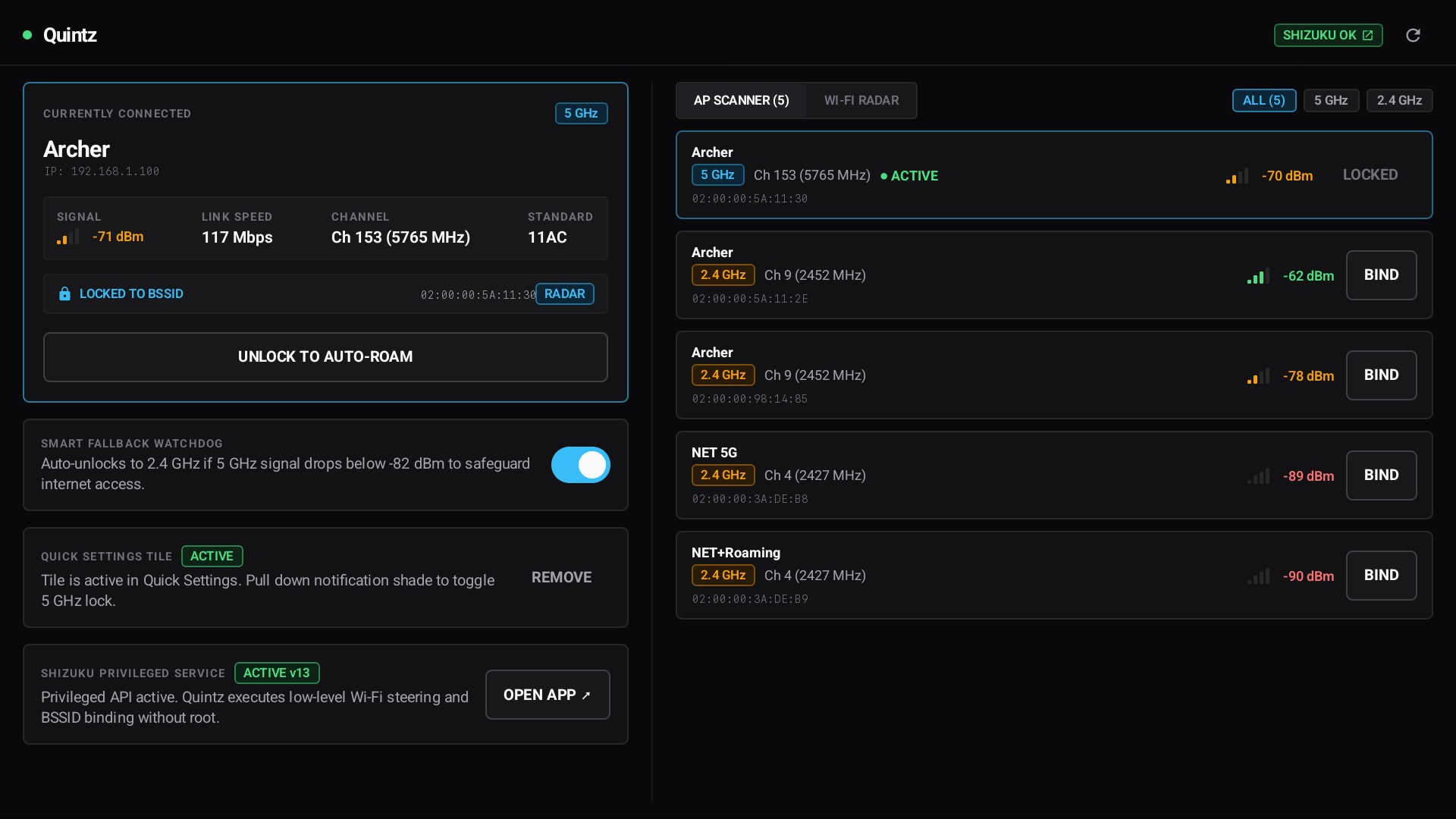Screen dimensions: 1456x819
Task: Click IP: 192.168.1.100 text
Action: coord(102,171)
